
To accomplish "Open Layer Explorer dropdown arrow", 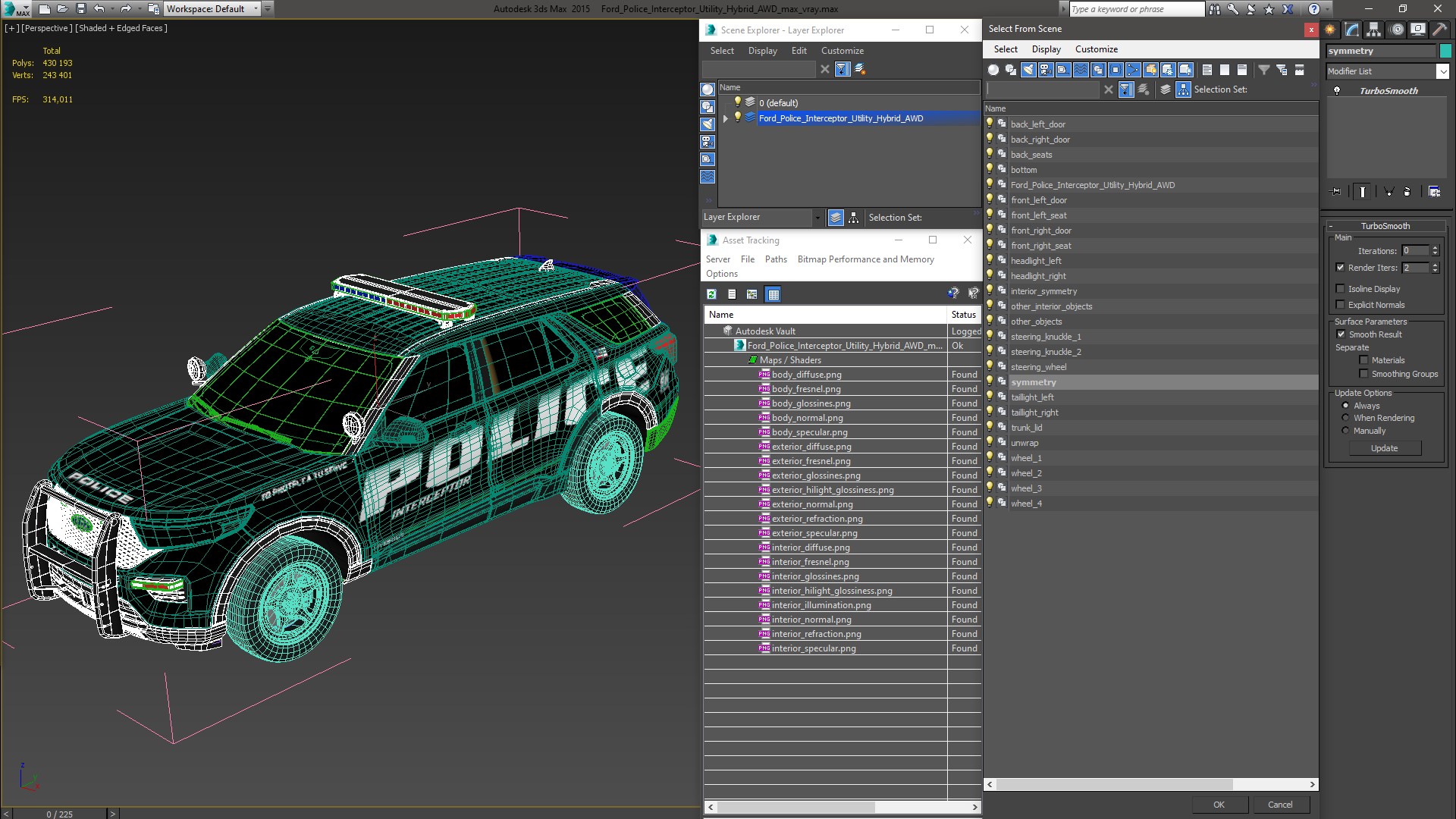I will 817,218.
